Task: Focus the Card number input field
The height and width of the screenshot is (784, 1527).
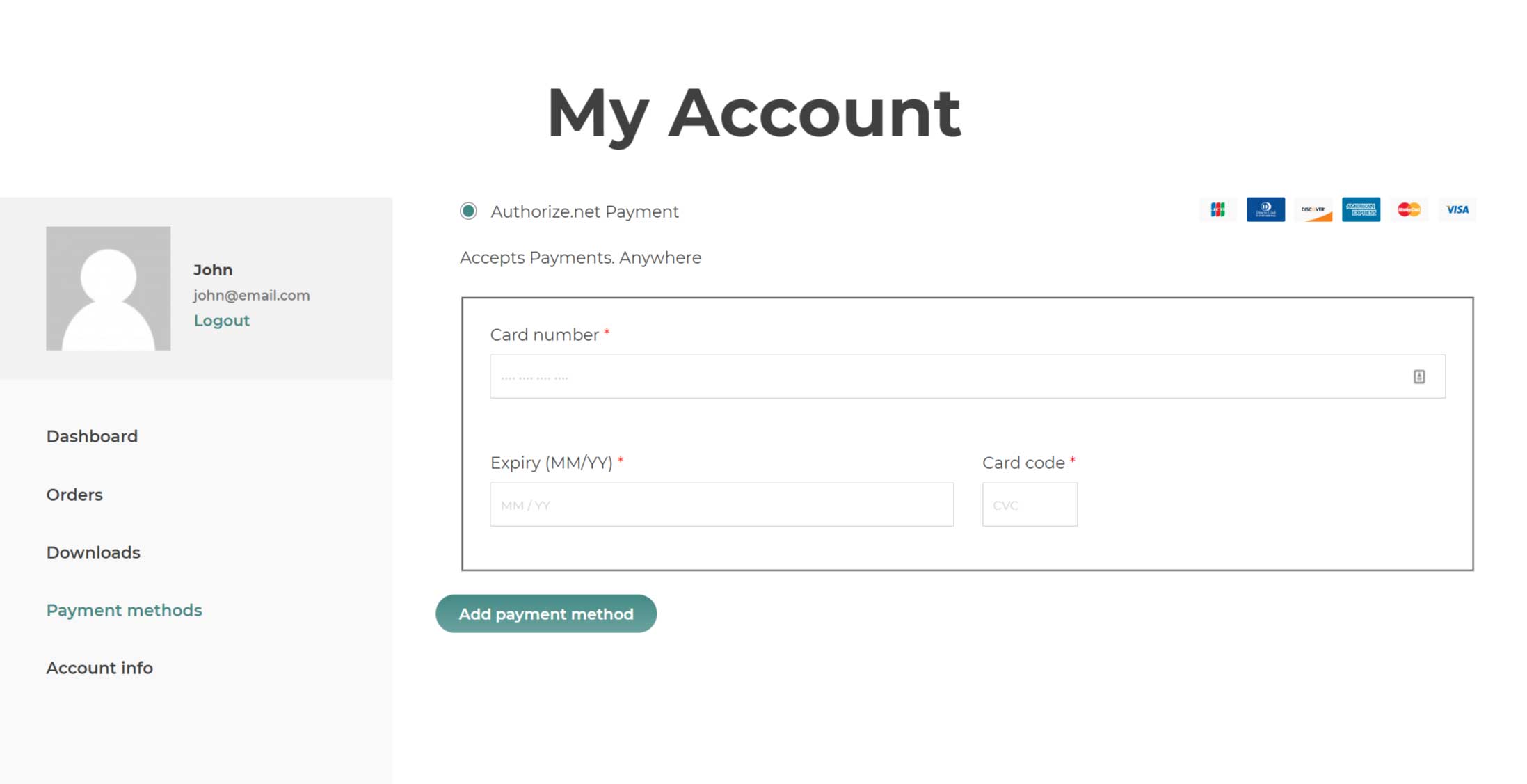Action: (x=946, y=376)
